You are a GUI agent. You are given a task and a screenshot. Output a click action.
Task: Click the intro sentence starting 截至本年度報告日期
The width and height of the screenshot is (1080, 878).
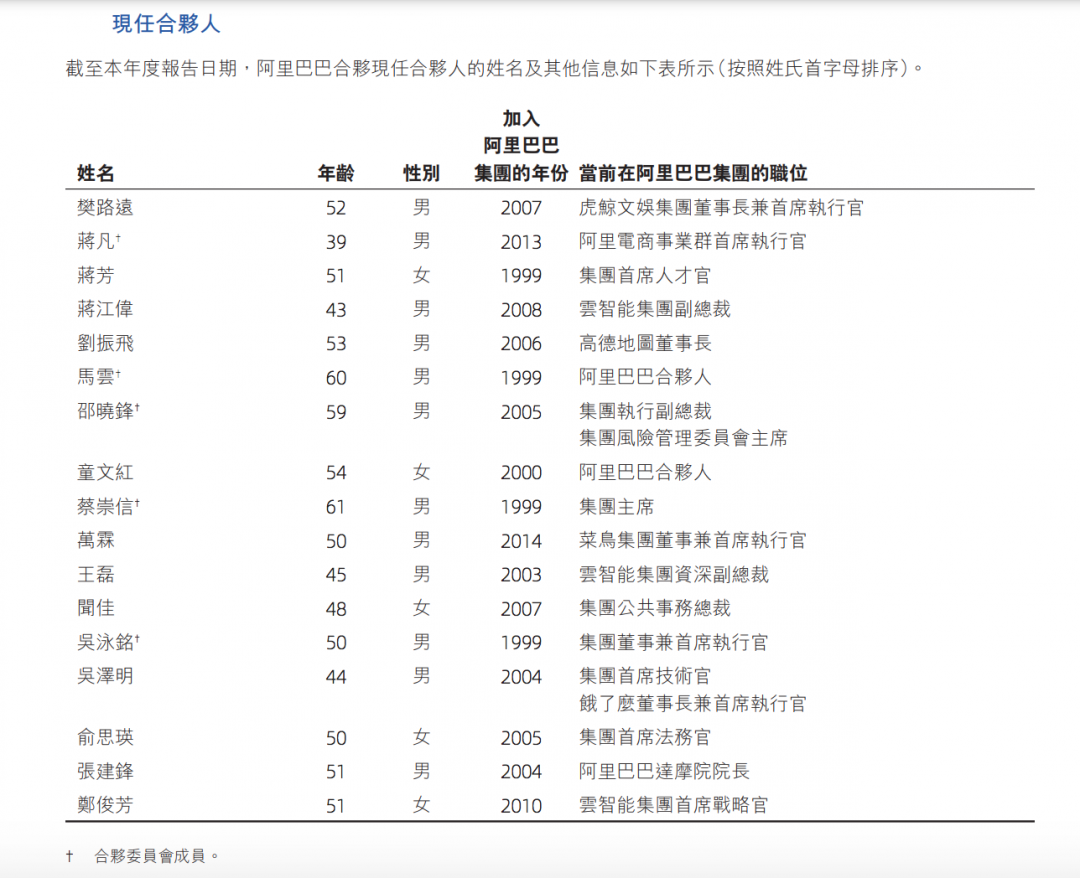click(x=495, y=68)
